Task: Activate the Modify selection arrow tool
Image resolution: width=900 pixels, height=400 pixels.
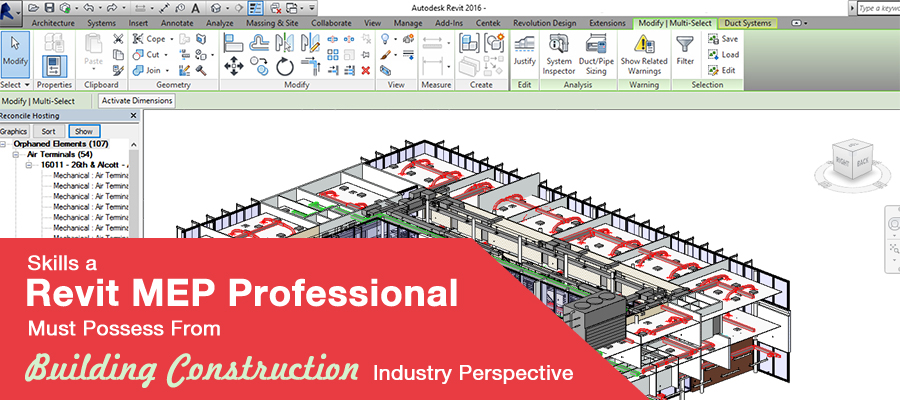Action: (x=15, y=55)
